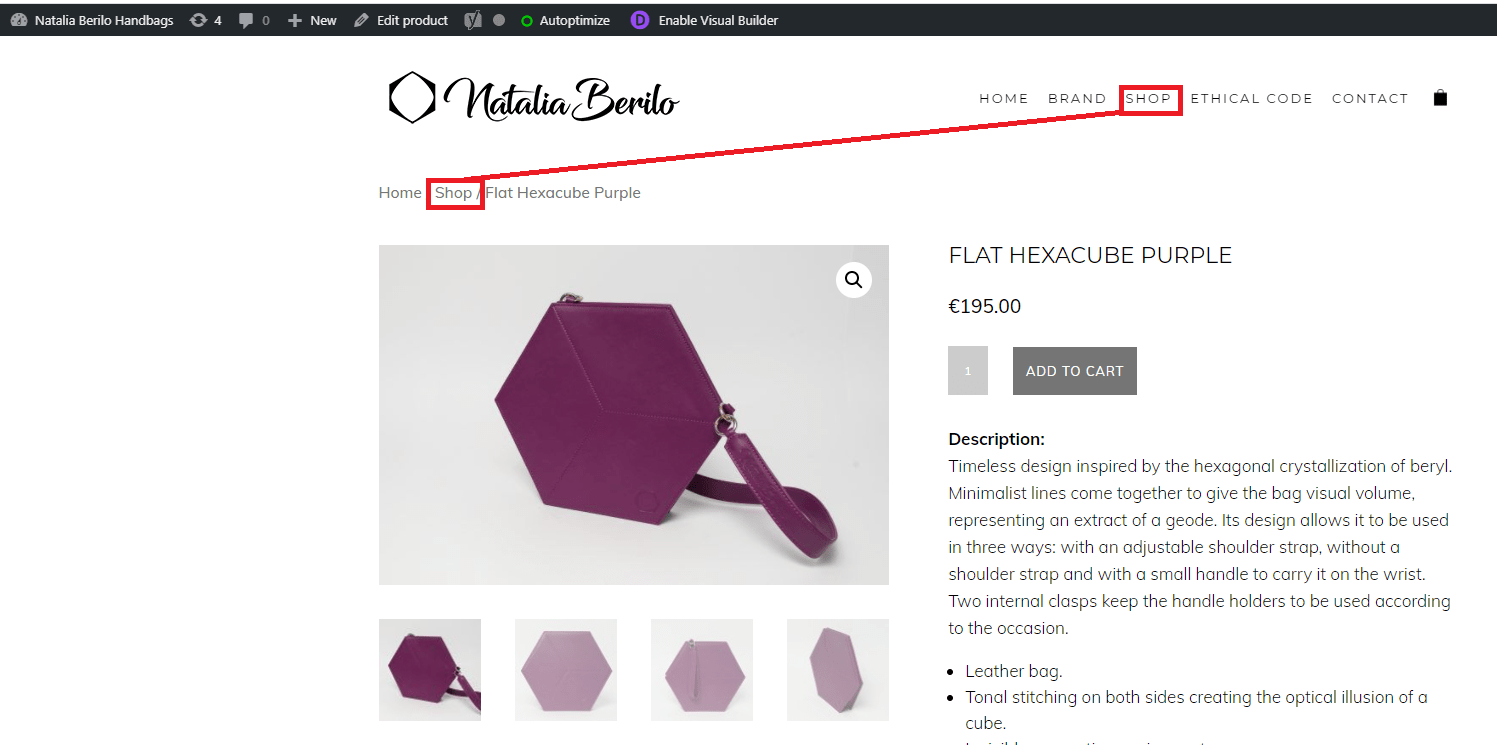Open the New content menu
The width and height of the screenshot is (1497, 745).
tap(312, 20)
